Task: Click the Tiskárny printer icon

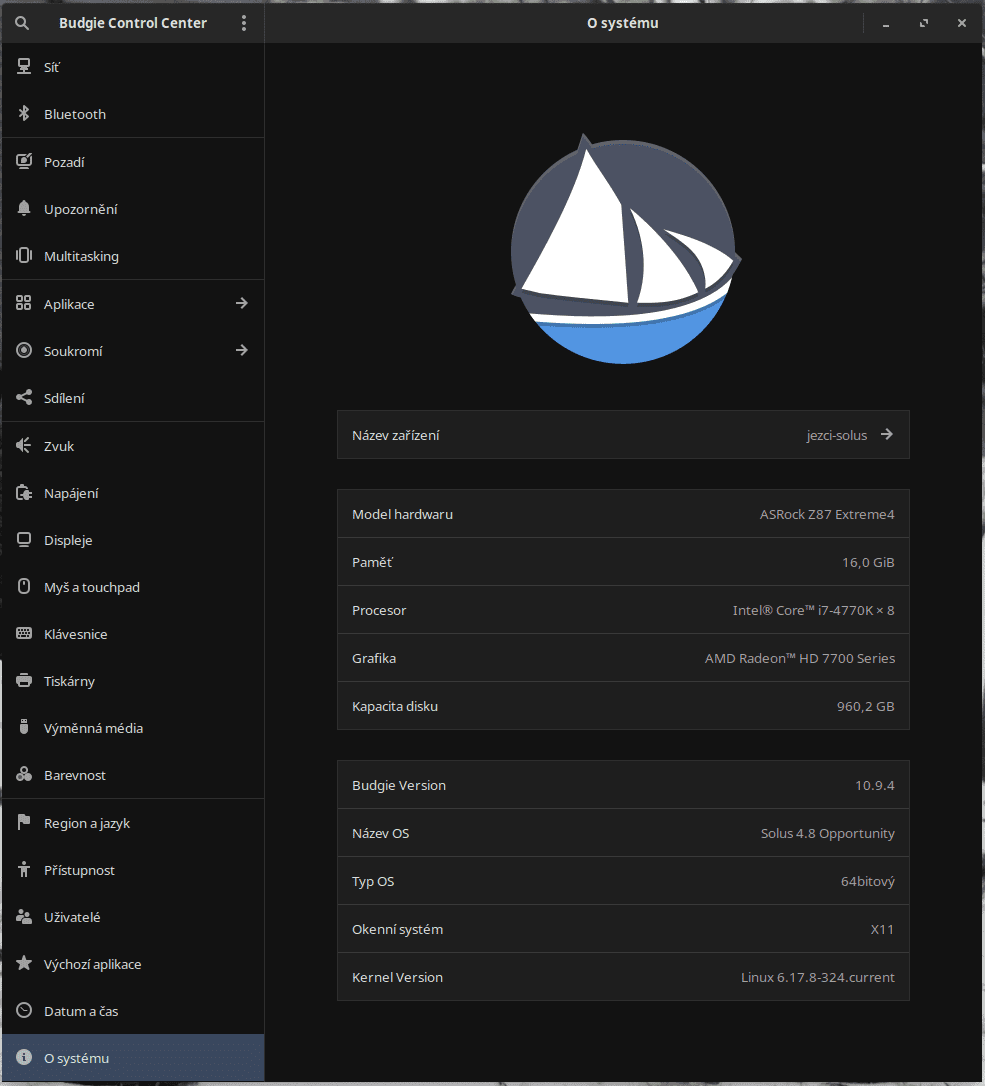Action: [x=24, y=681]
